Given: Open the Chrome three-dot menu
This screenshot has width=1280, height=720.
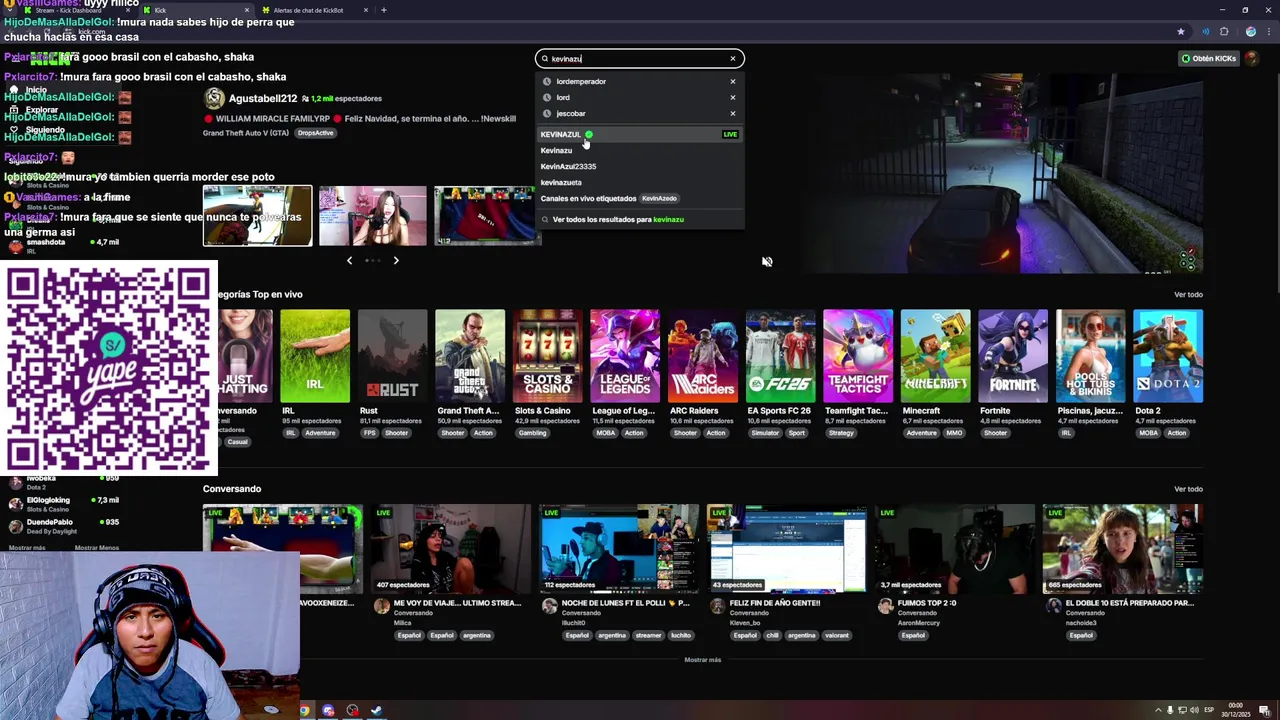Looking at the screenshot, I should point(1268,31).
